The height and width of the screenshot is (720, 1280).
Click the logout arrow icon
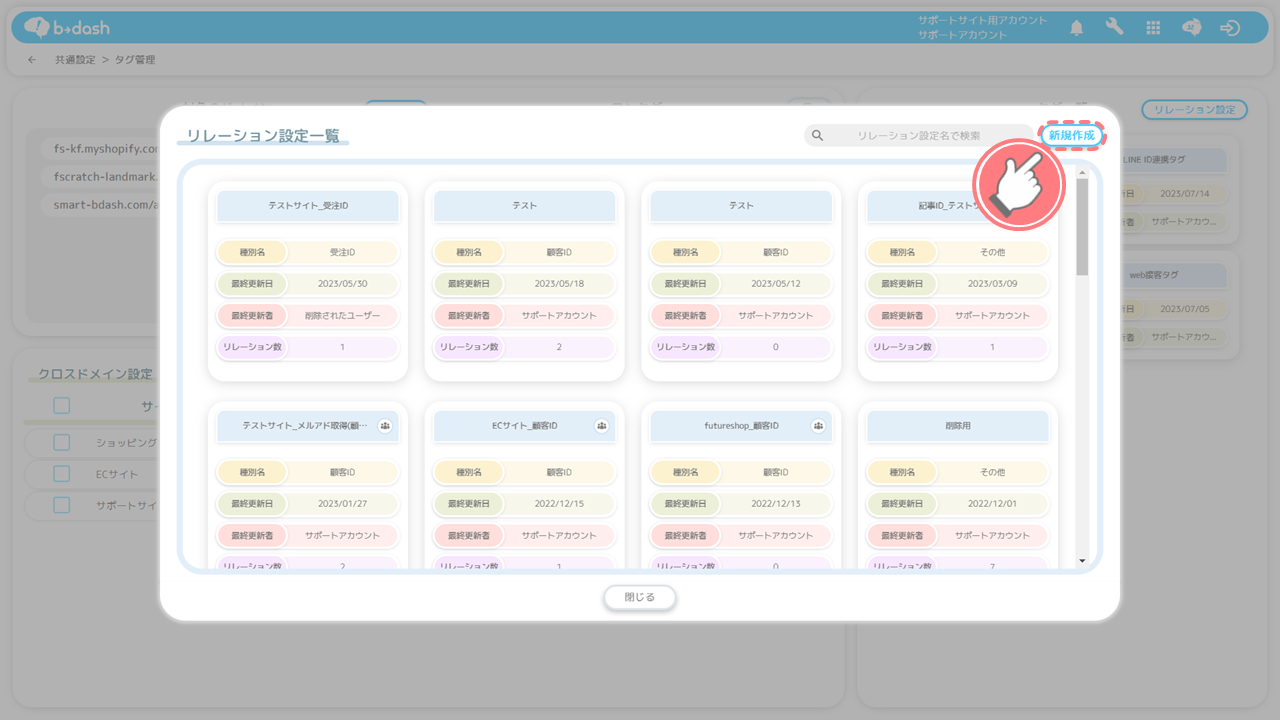(1230, 28)
